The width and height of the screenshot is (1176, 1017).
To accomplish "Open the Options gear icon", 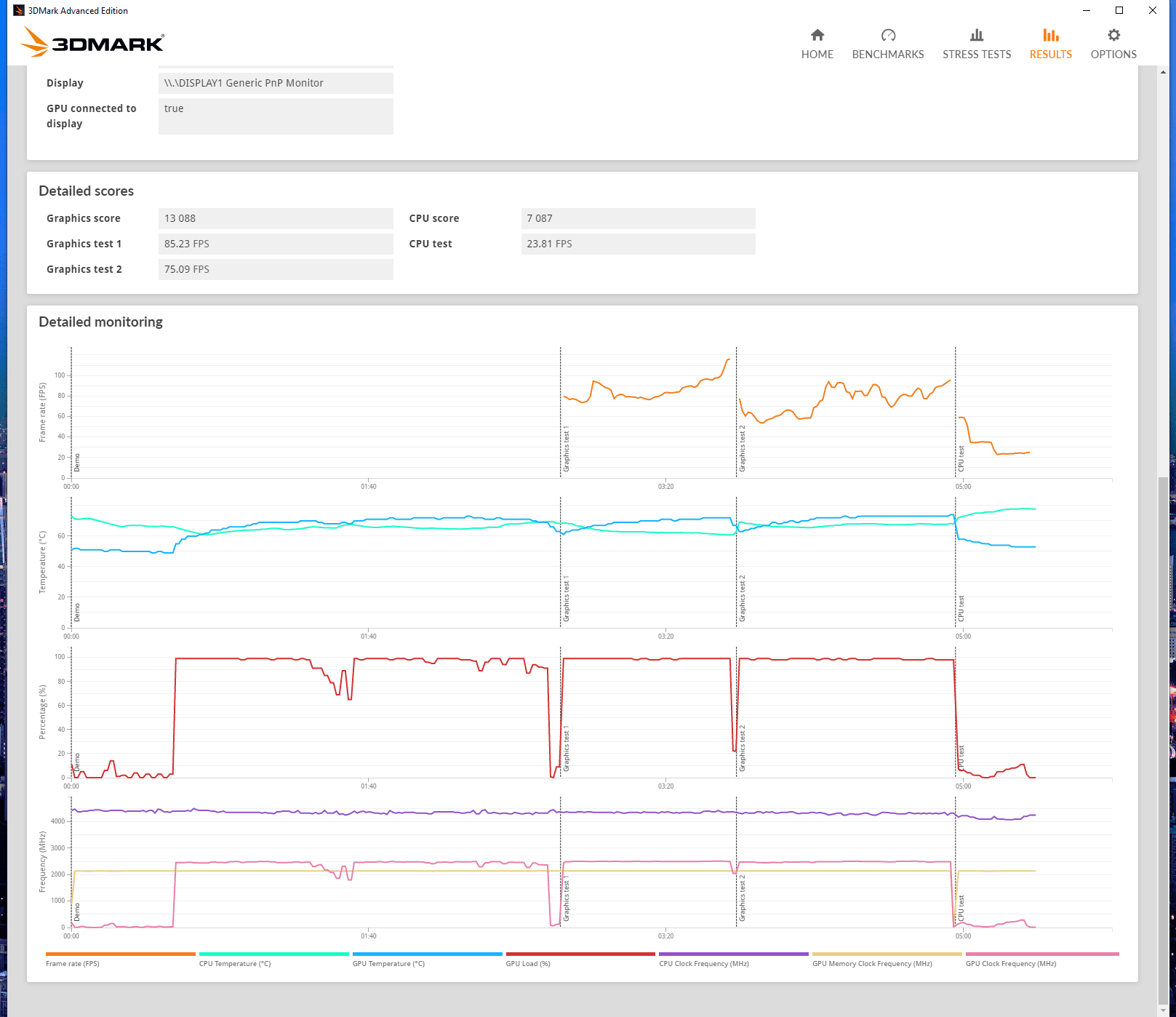I will 1113,35.
